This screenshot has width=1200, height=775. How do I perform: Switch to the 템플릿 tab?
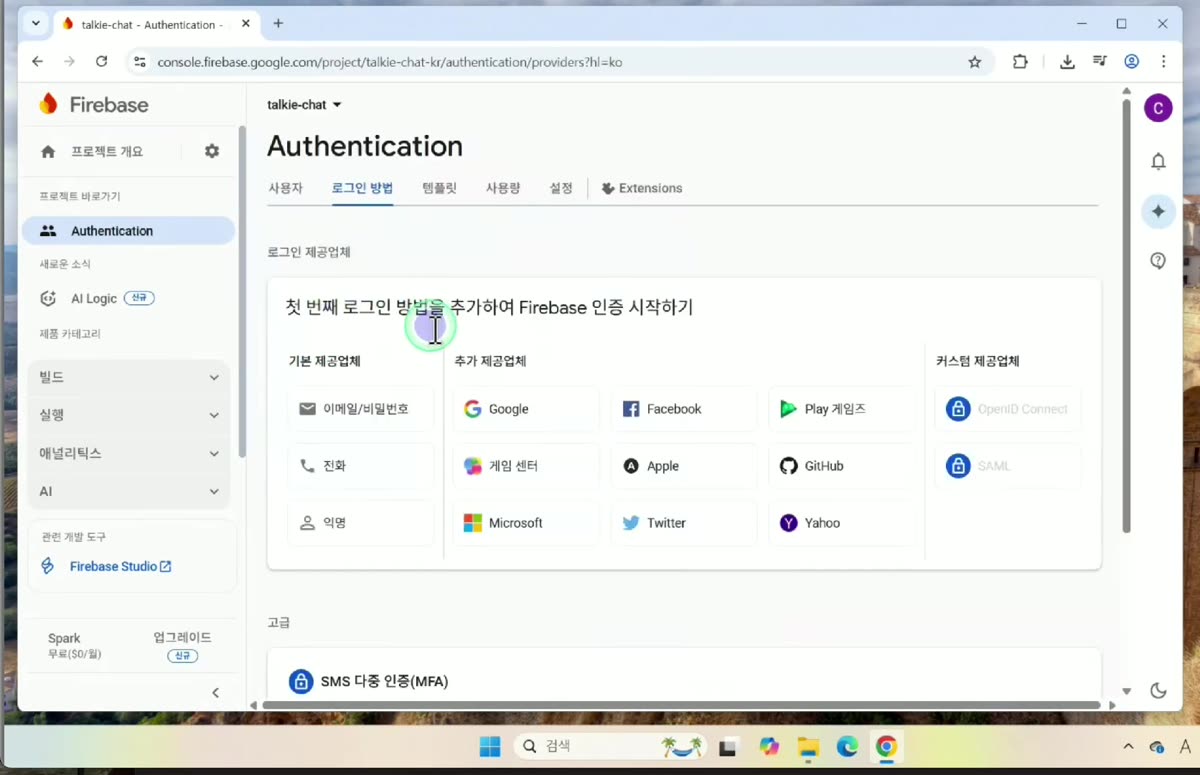click(439, 188)
